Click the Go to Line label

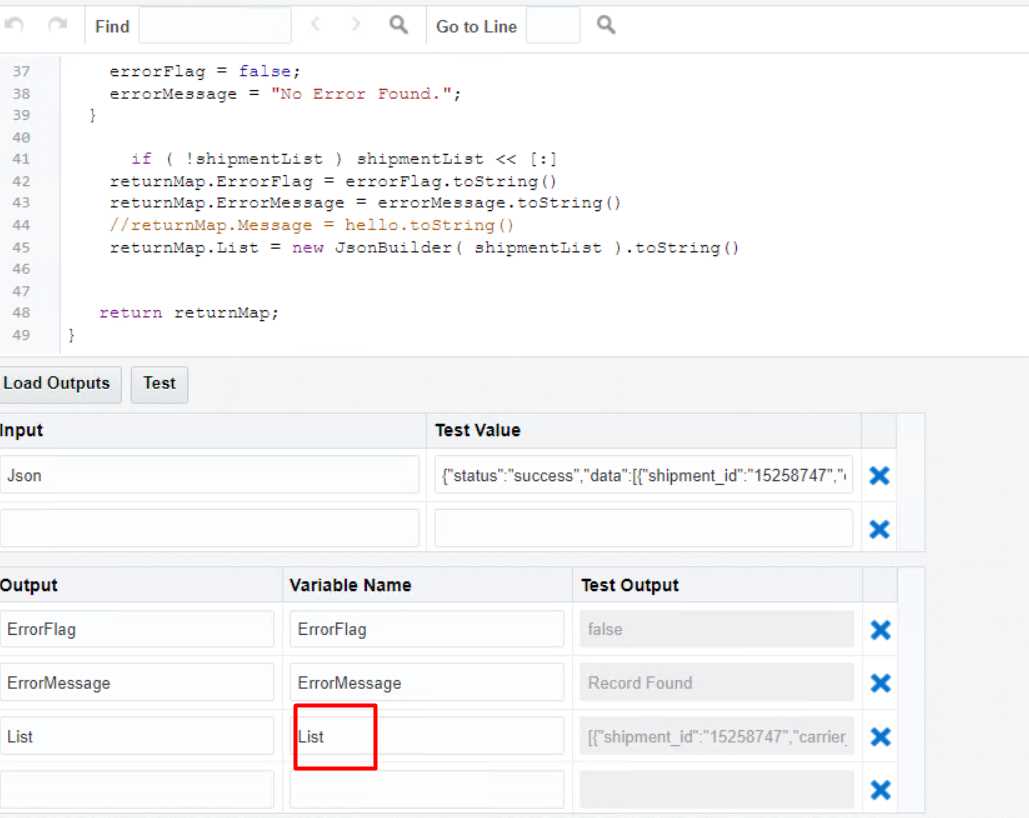(x=476, y=26)
